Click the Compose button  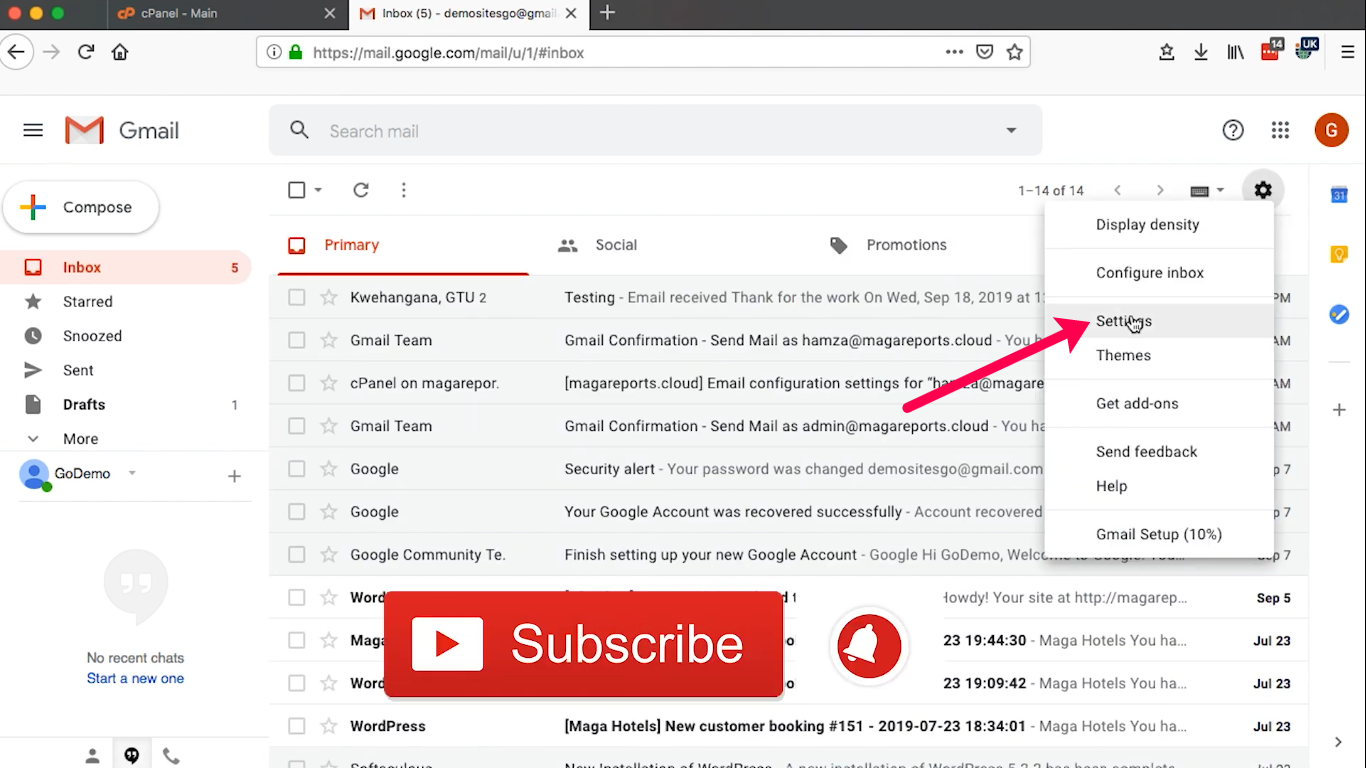click(x=81, y=207)
